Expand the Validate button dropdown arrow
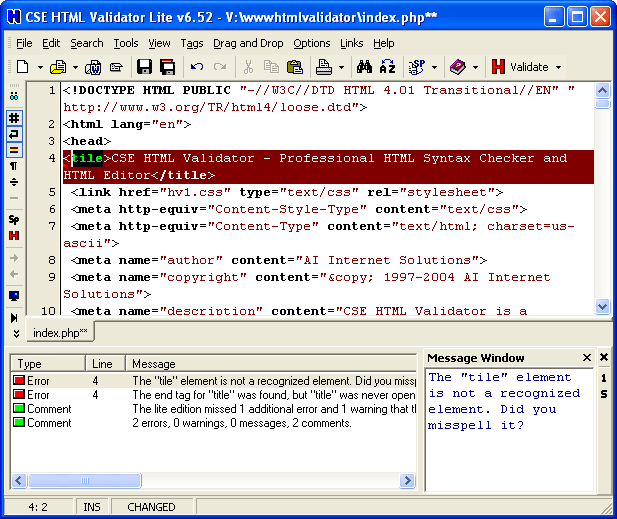 pyautogui.click(x=558, y=68)
